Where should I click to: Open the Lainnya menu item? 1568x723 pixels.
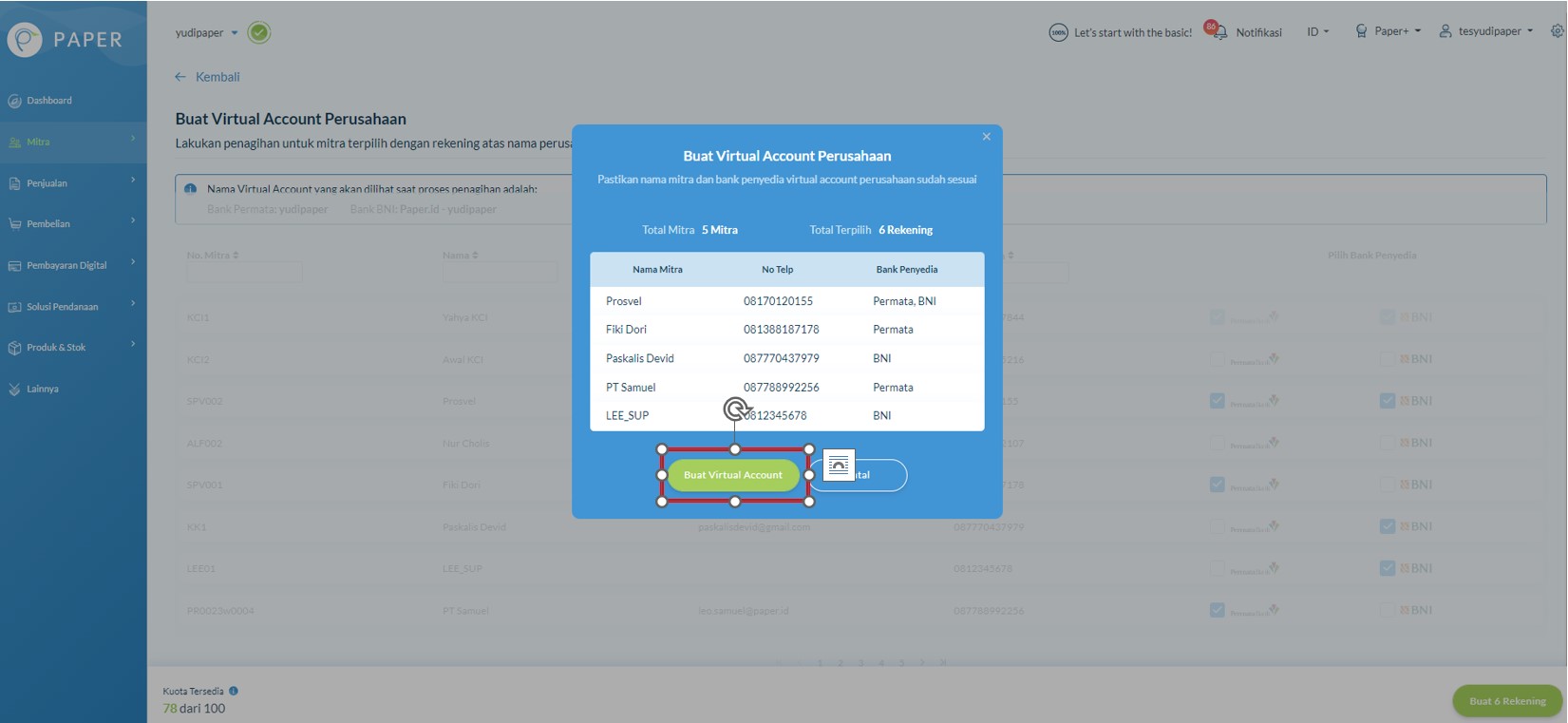(x=73, y=390)
